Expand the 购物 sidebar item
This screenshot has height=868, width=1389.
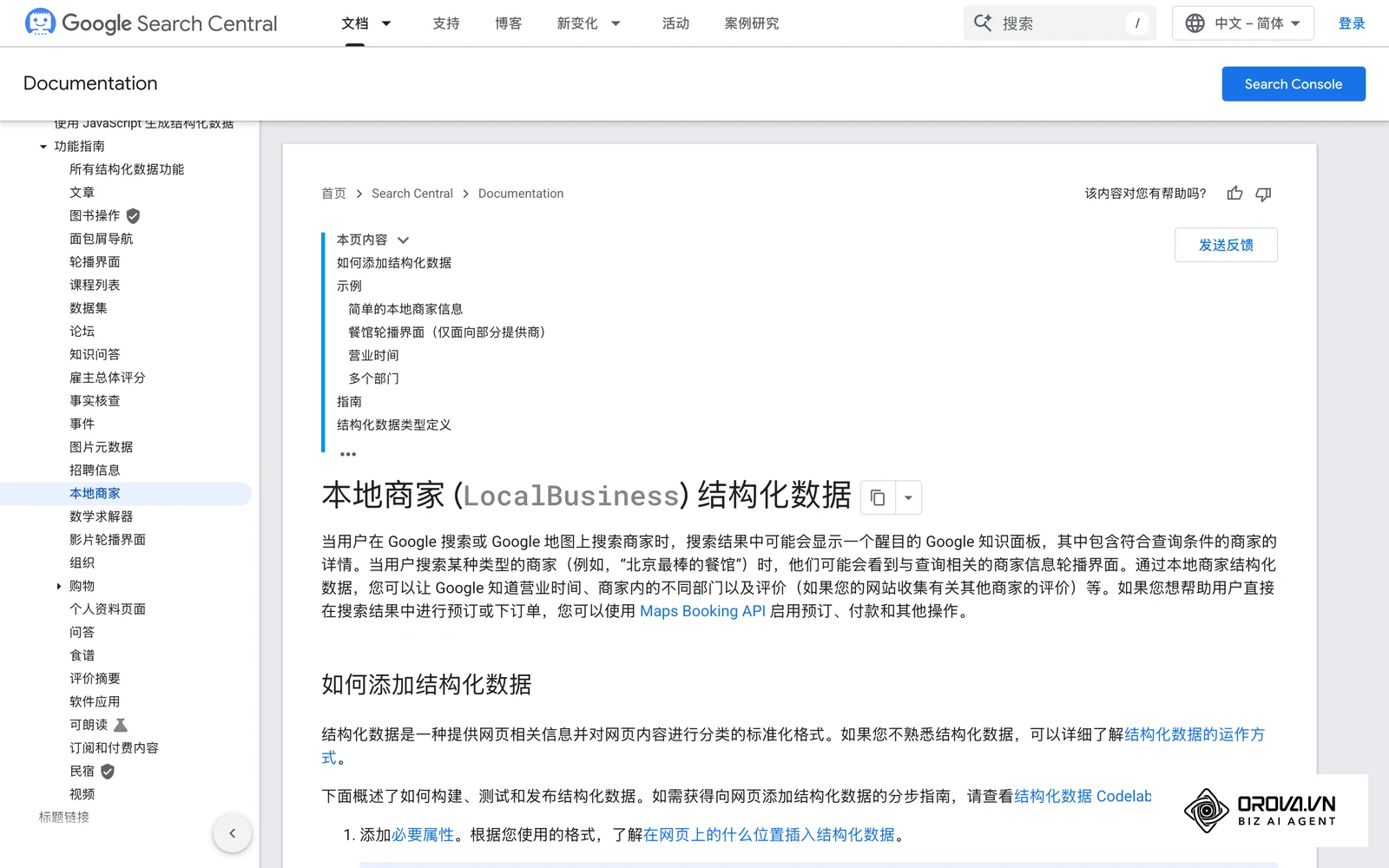point(59,587)
